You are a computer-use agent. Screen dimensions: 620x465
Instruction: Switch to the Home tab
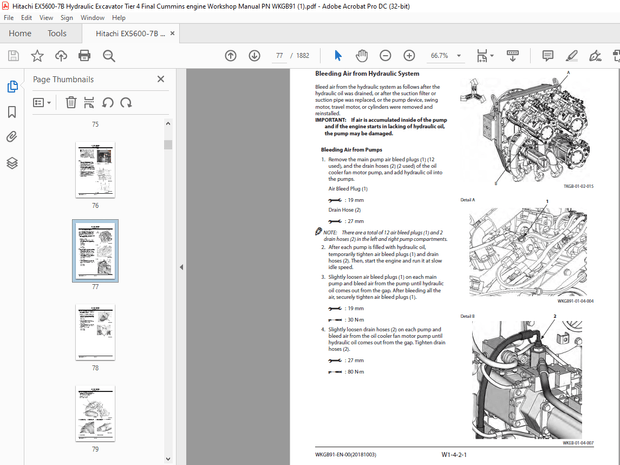coord(20,34)
